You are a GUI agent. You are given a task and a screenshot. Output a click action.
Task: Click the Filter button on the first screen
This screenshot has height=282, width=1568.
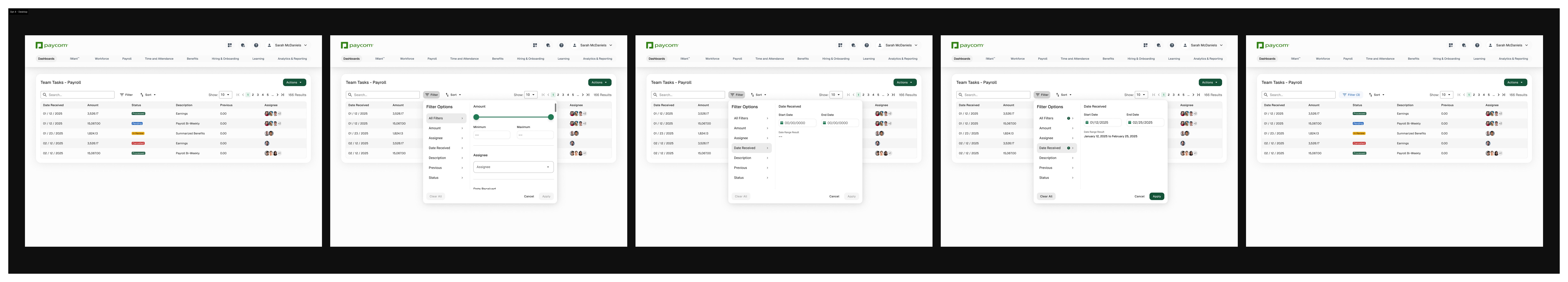pos(126,95)
